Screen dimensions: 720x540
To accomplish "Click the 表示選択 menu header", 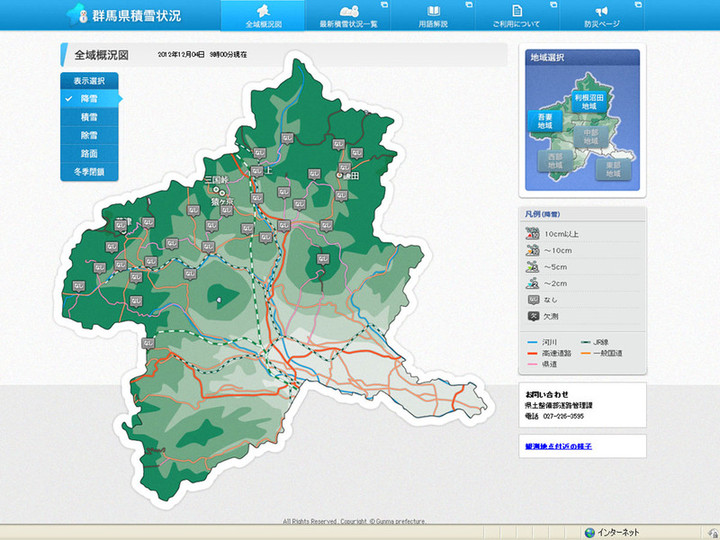I will (90, 81).
